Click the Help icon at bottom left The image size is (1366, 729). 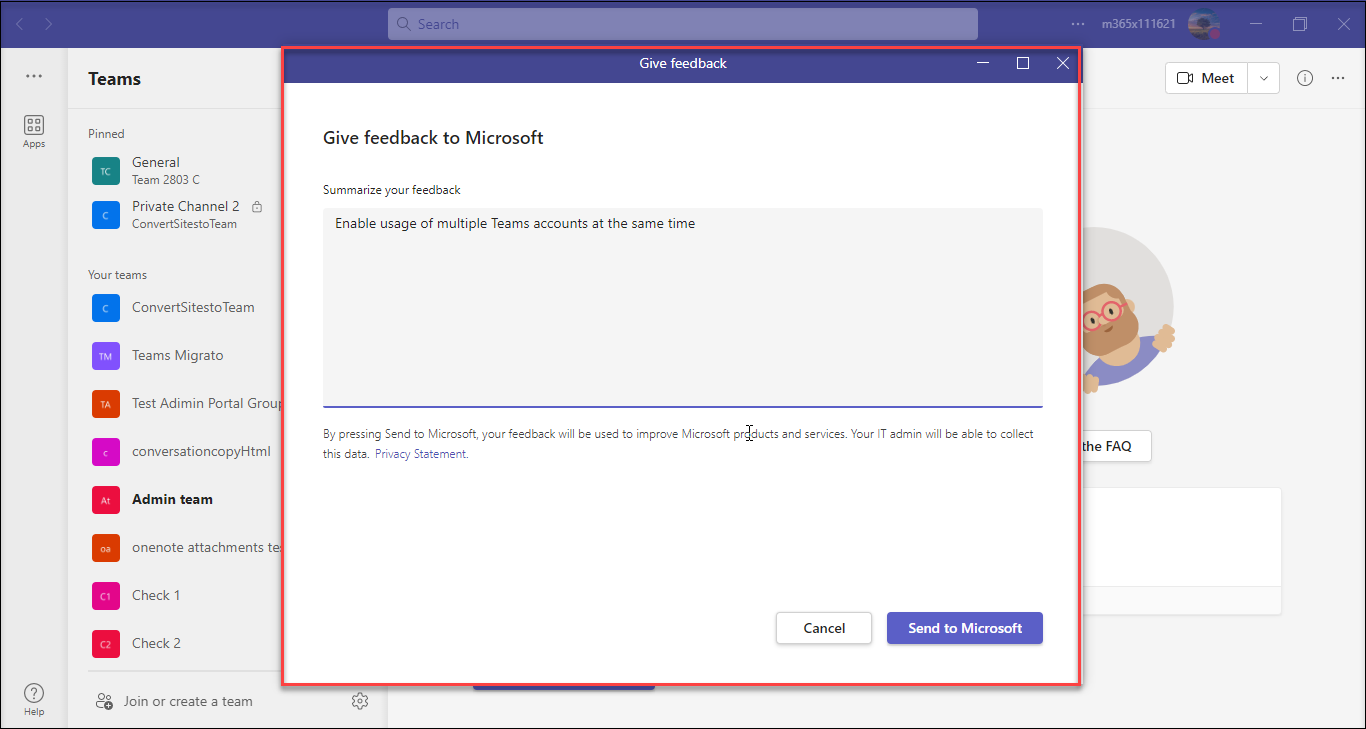[34, 698]
